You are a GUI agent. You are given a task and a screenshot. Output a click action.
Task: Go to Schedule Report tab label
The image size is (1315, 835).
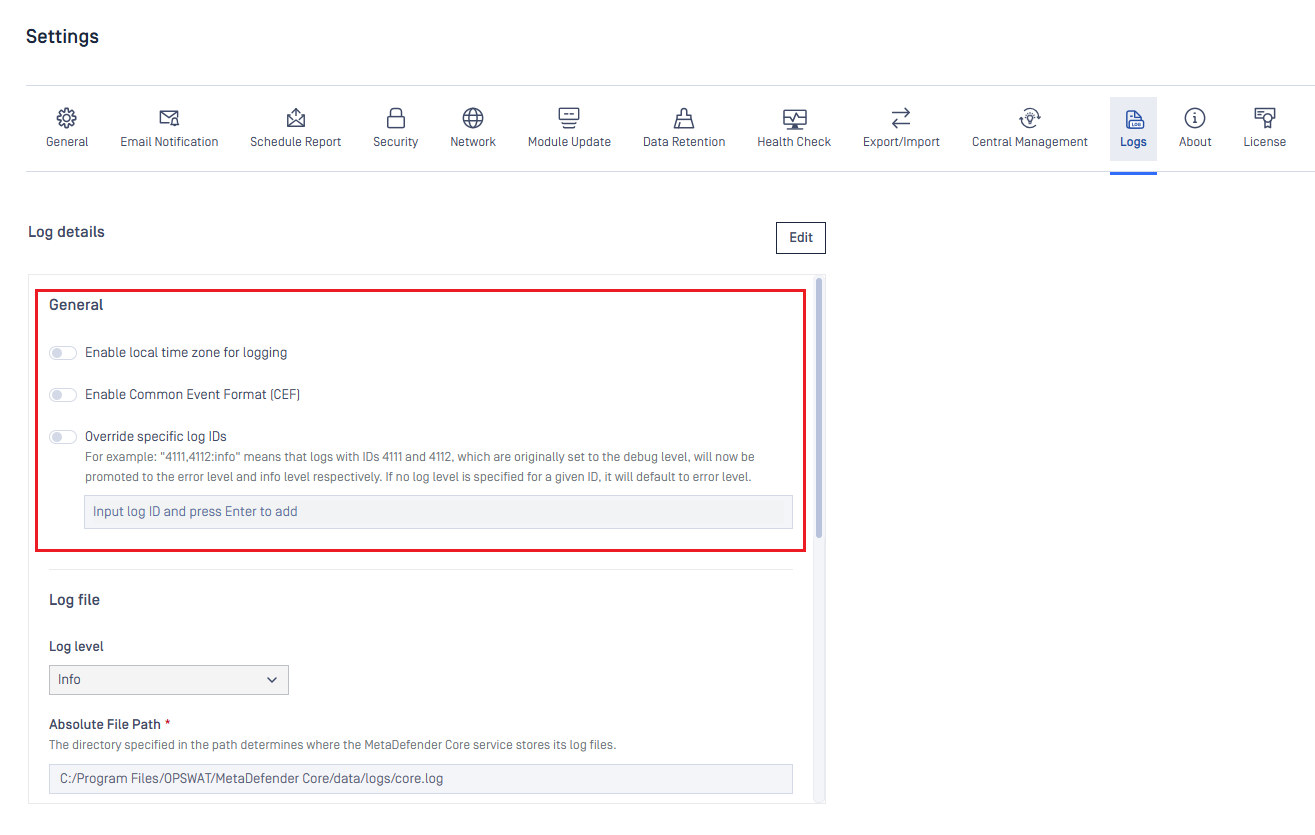(296, 142)
